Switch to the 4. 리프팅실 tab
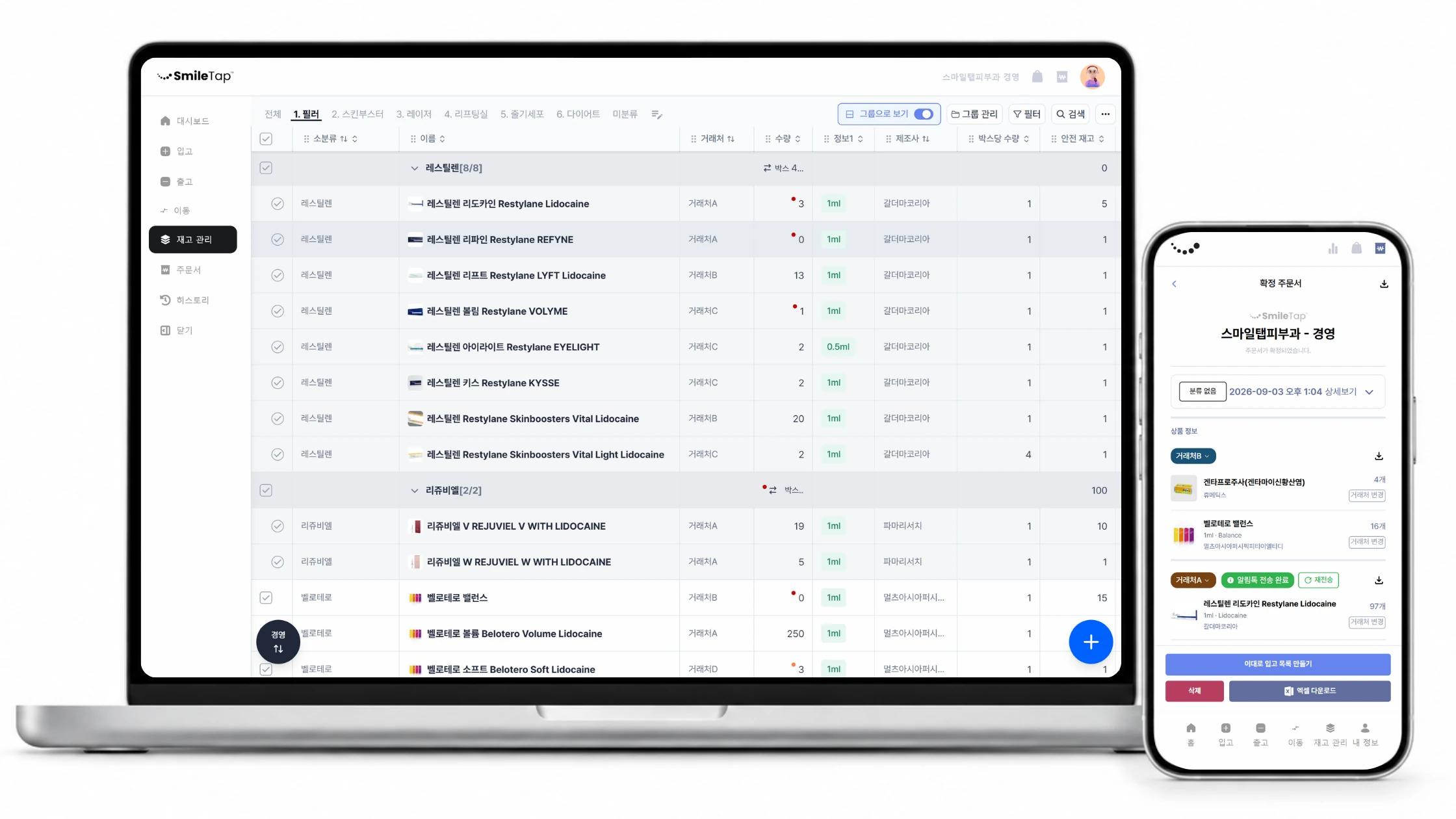 click(466, 114)
